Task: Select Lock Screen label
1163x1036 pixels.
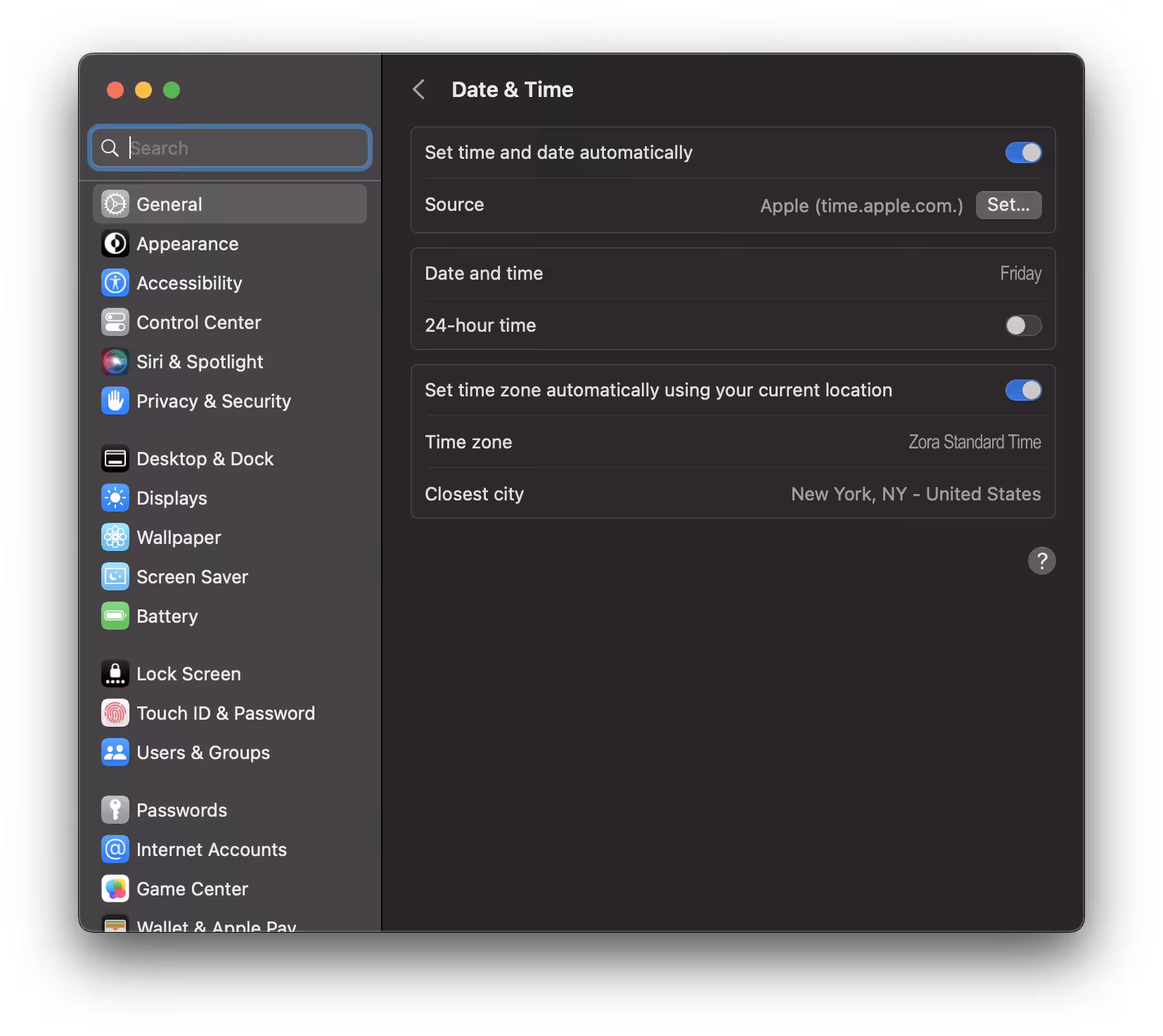Action: (x=188, y=674)
